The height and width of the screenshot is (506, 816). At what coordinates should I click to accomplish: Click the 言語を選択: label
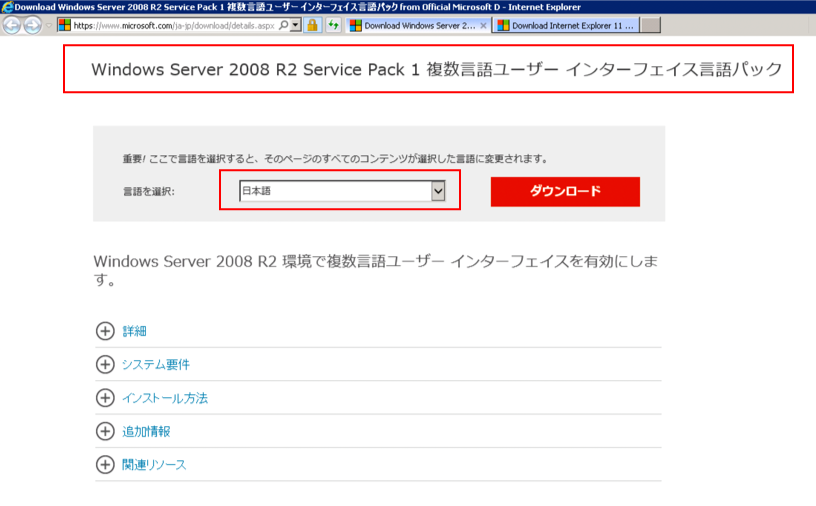coord(149,192)
